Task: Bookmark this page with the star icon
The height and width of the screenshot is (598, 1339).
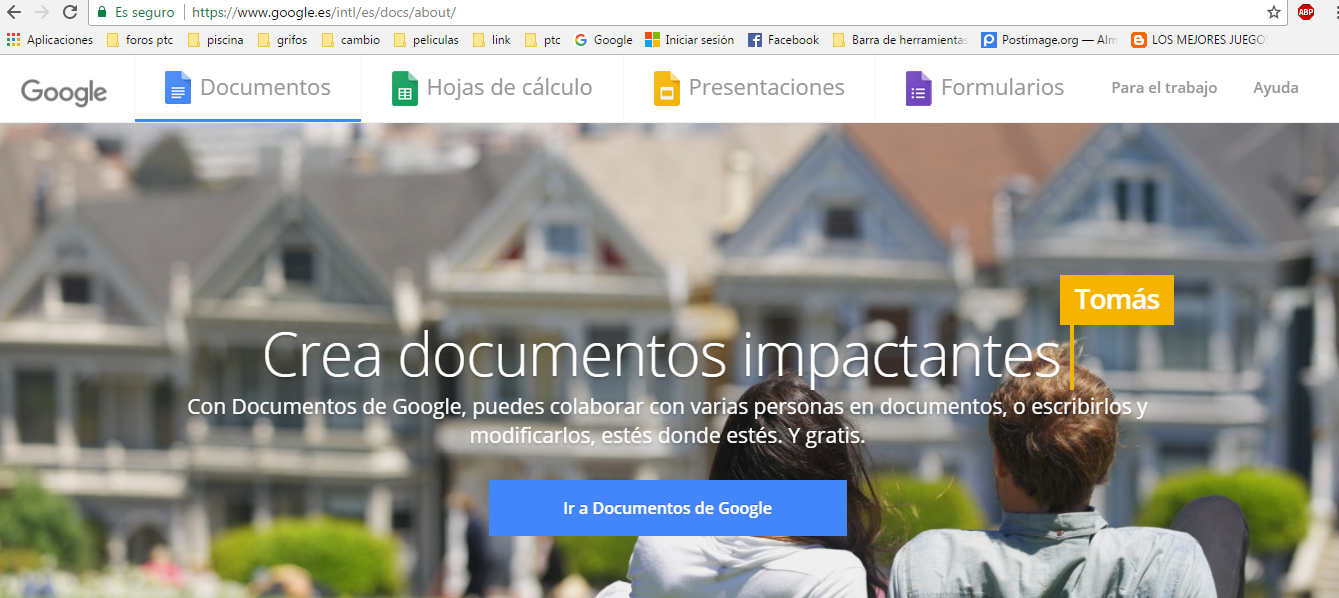Action: [x=1273, y=12]
